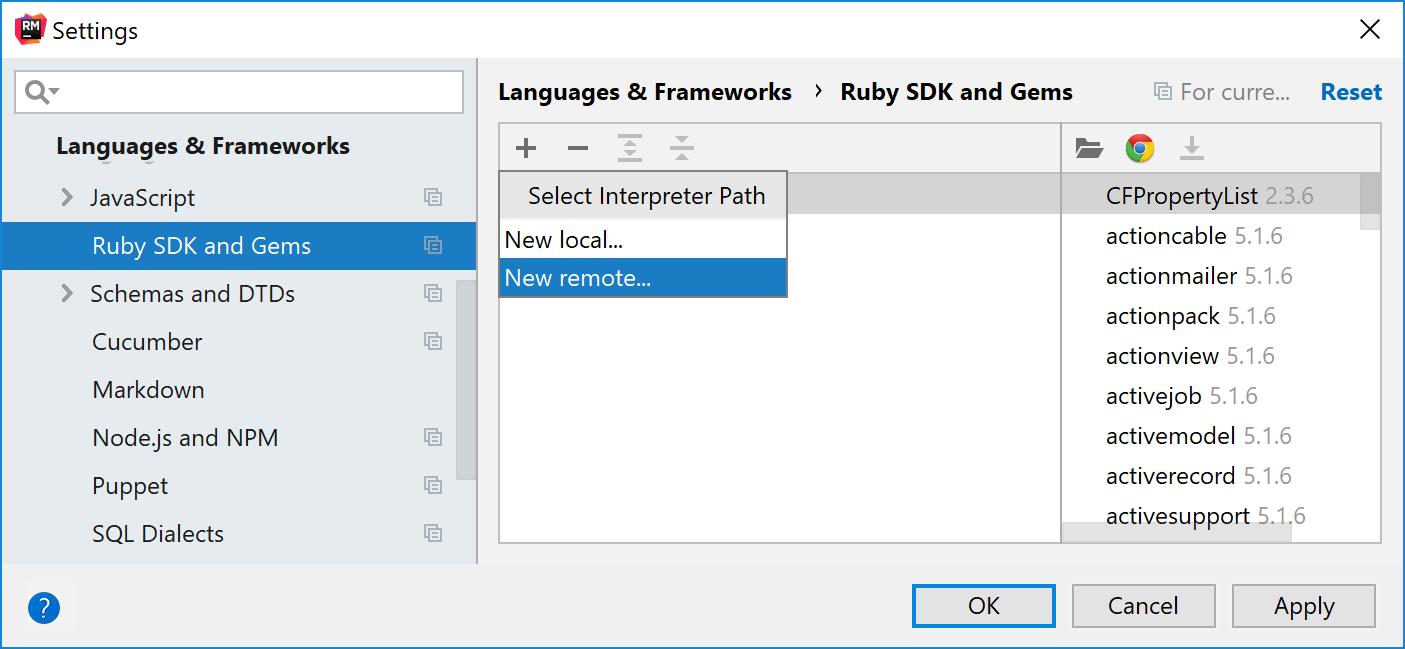Viewport: 1405px width, 649px height.
Task: Click the download gems arrow icon
Action: [x=1192, y=149]
